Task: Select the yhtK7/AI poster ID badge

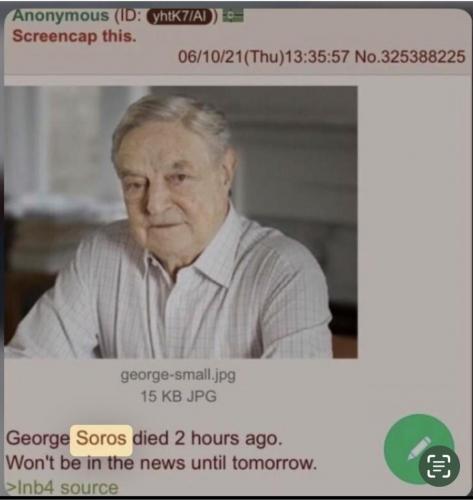Action: pos(180,17)
